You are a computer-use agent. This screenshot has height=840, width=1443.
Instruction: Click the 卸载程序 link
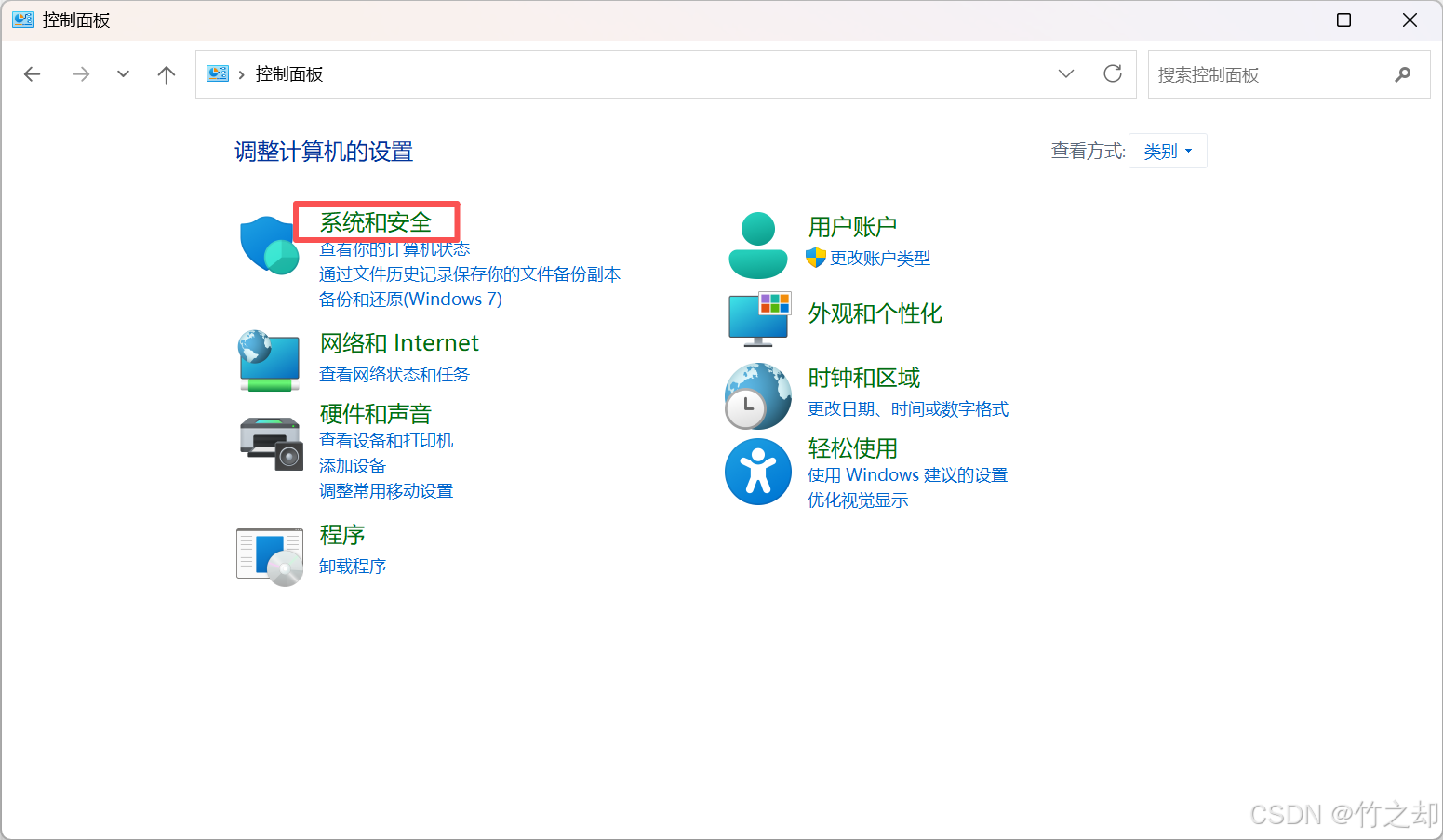point(353,567)
